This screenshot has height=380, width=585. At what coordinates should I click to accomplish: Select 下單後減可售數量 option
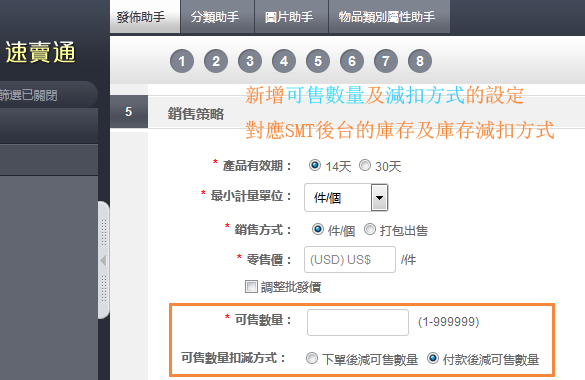(x=312, y=359)
